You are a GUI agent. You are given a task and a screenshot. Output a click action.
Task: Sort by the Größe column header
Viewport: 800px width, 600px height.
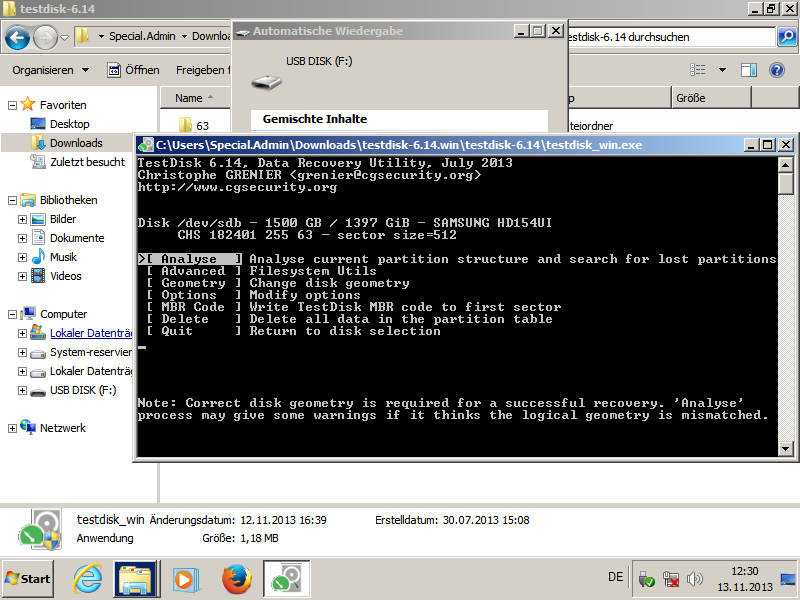[712, 98]
